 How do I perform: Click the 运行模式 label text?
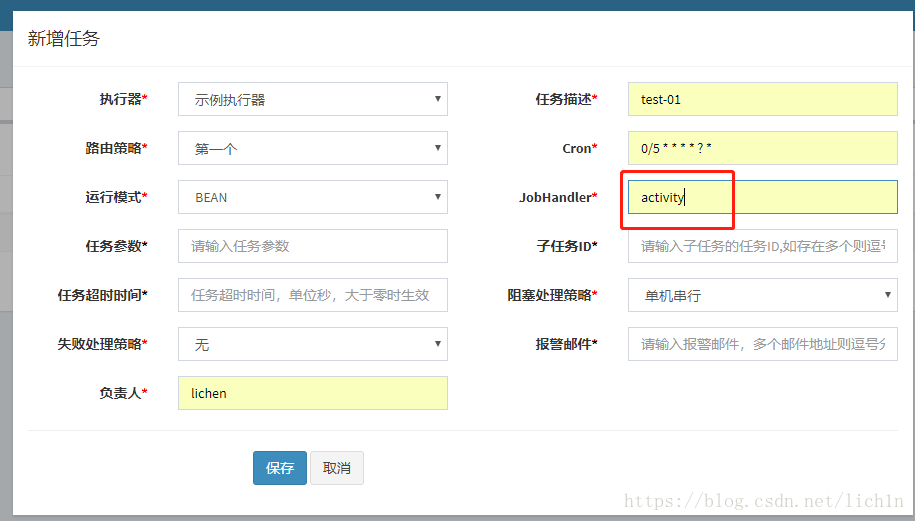tap(113, 198)
